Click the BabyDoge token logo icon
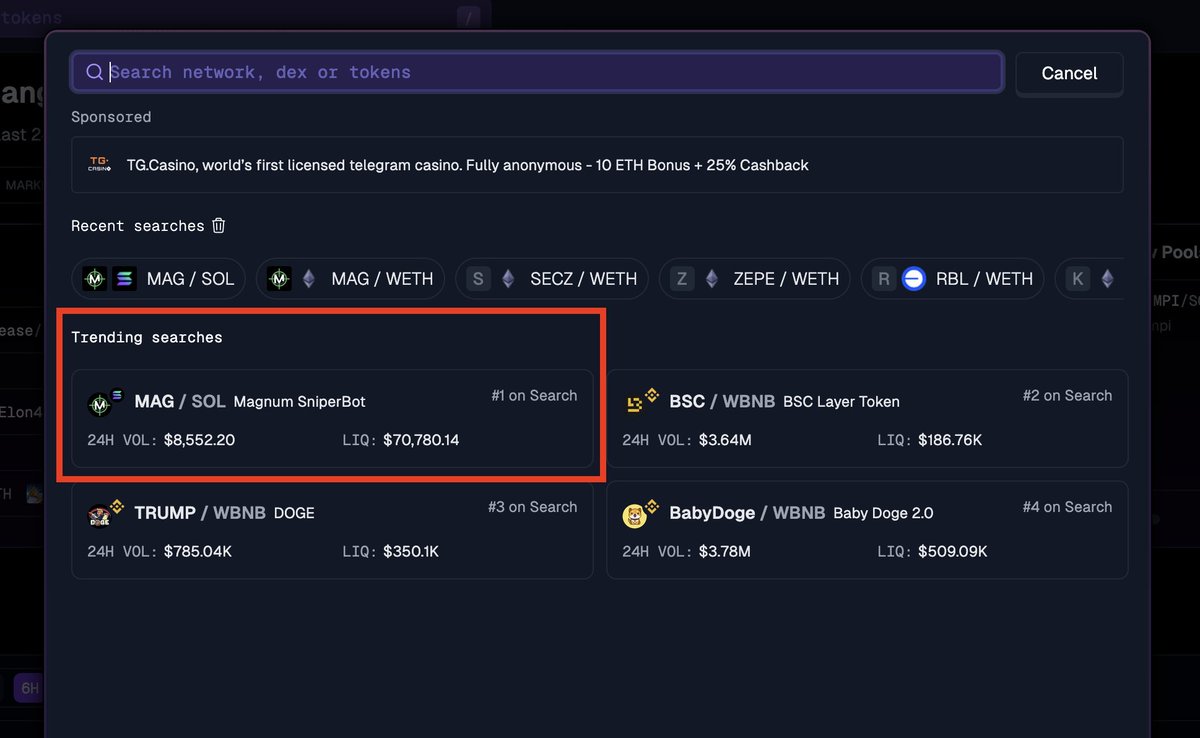 634,516
